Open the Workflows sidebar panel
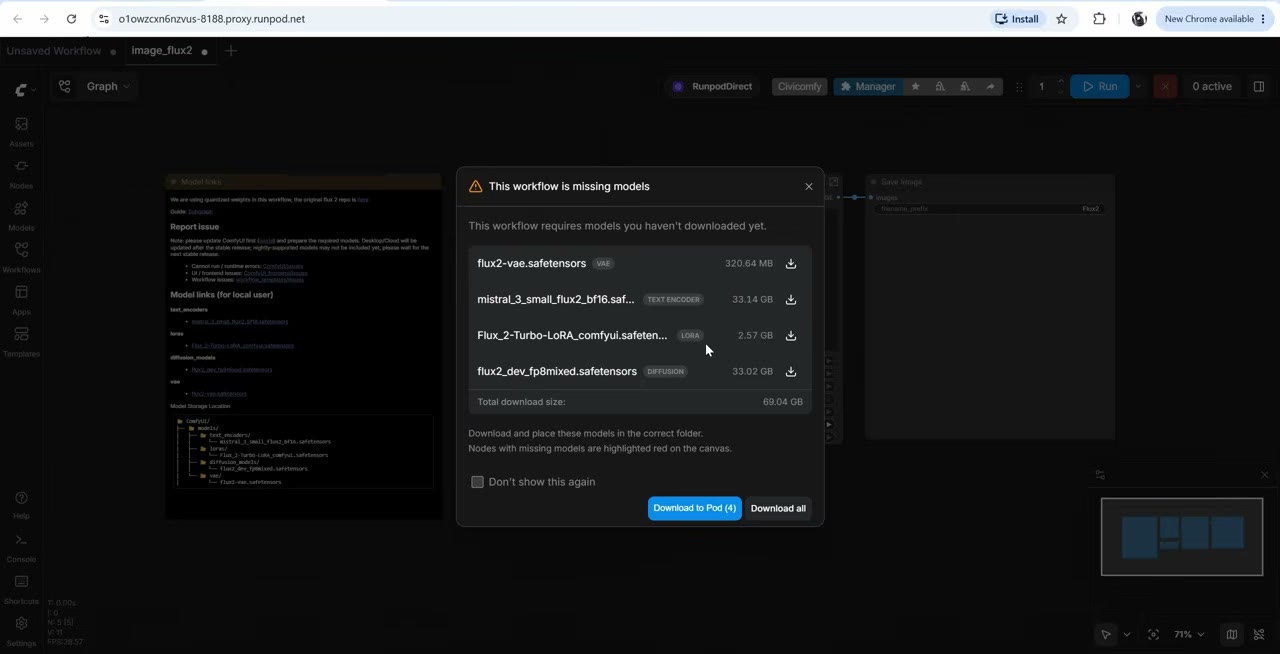This screenshot has height=654, width=1280. click(x=21, y=257)
